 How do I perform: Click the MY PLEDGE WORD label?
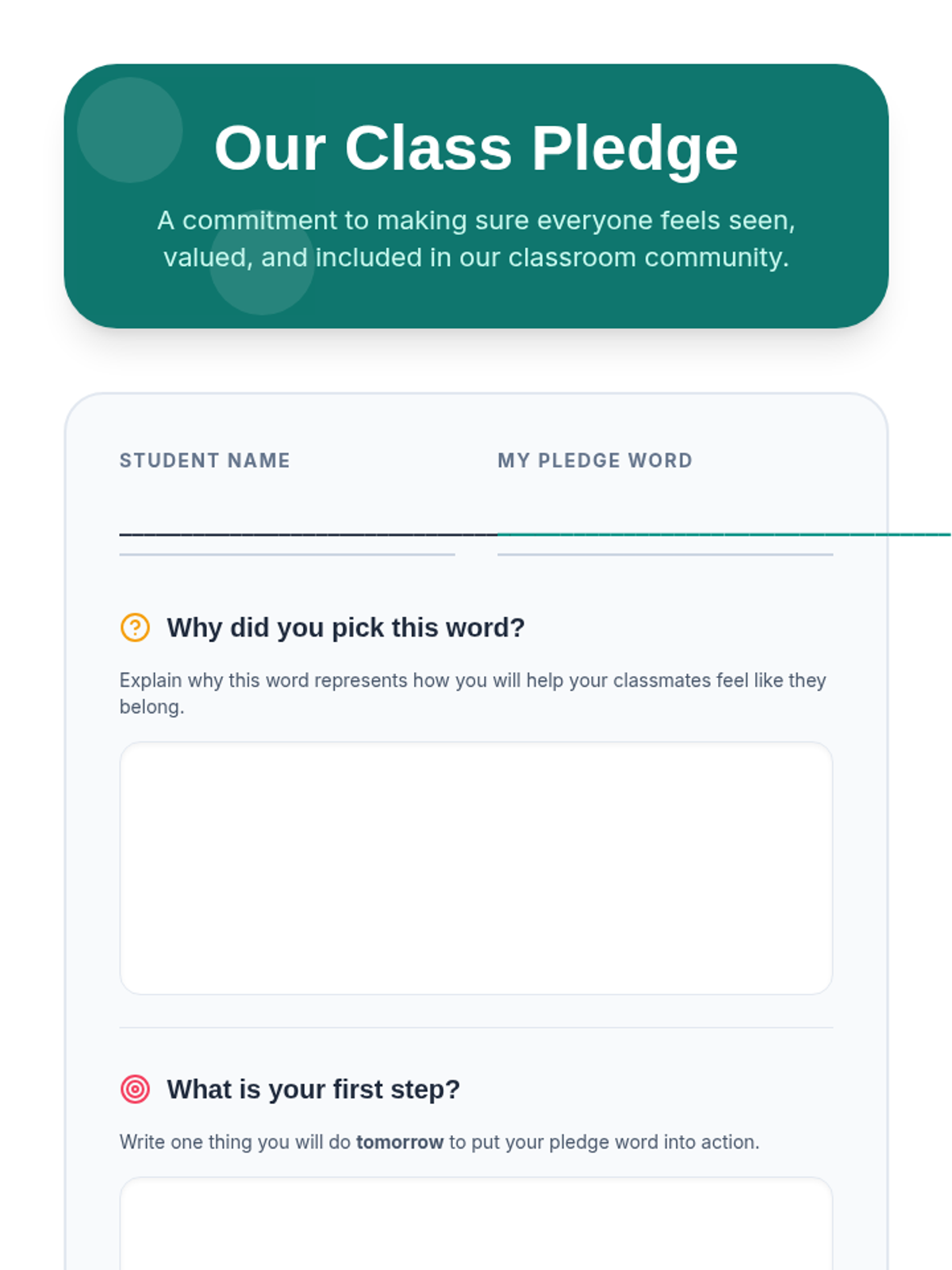point(595,460)
